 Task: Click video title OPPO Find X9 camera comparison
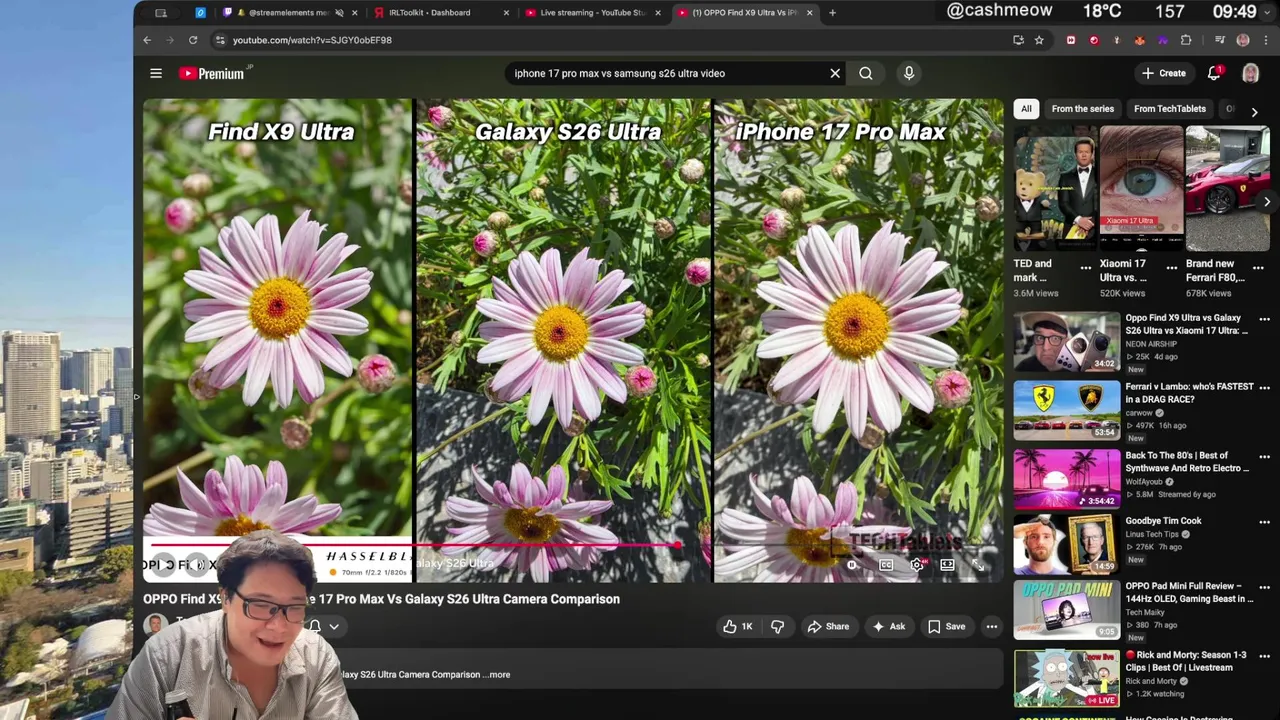click(x=381, y=599)
